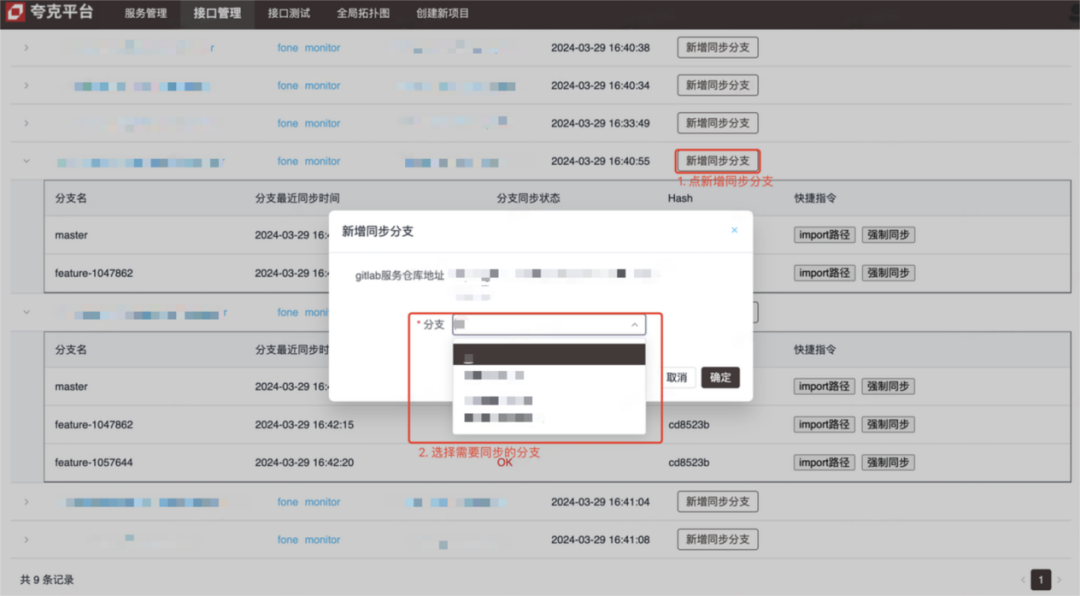The image size is (1080, 596).
Task: Switch to the 接口管理 tab
Action: [x=217, y=13]
